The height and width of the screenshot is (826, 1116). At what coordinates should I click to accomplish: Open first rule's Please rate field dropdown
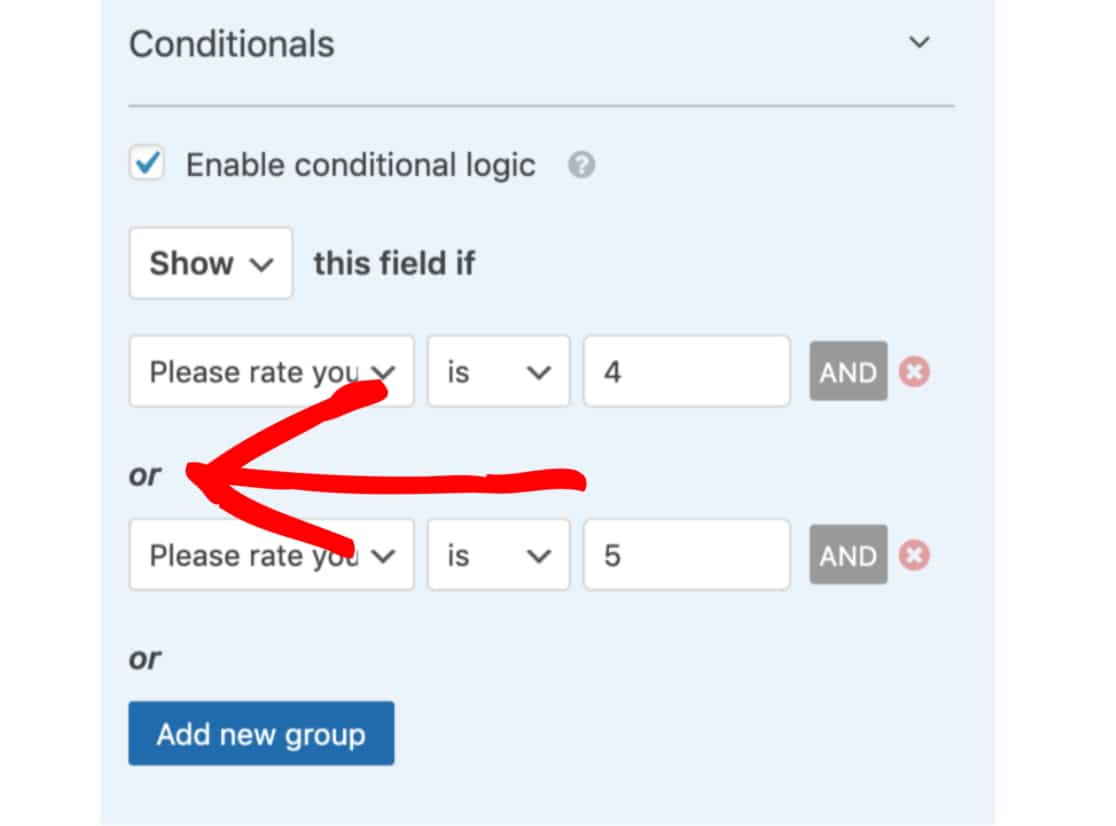click(x=271, y=372)
